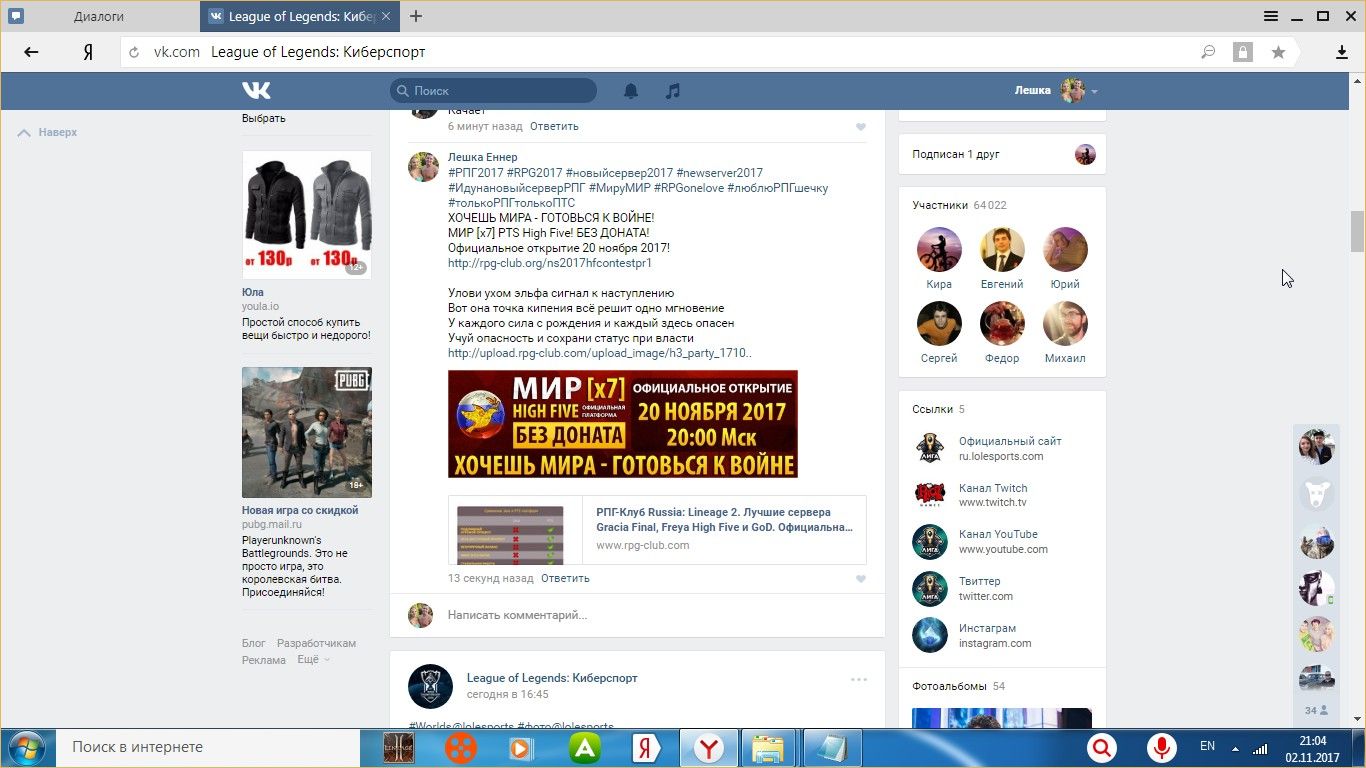Switch the EN input language indicator
This screenshot has width=1366, height=768.
click(x=1207, y=747)
